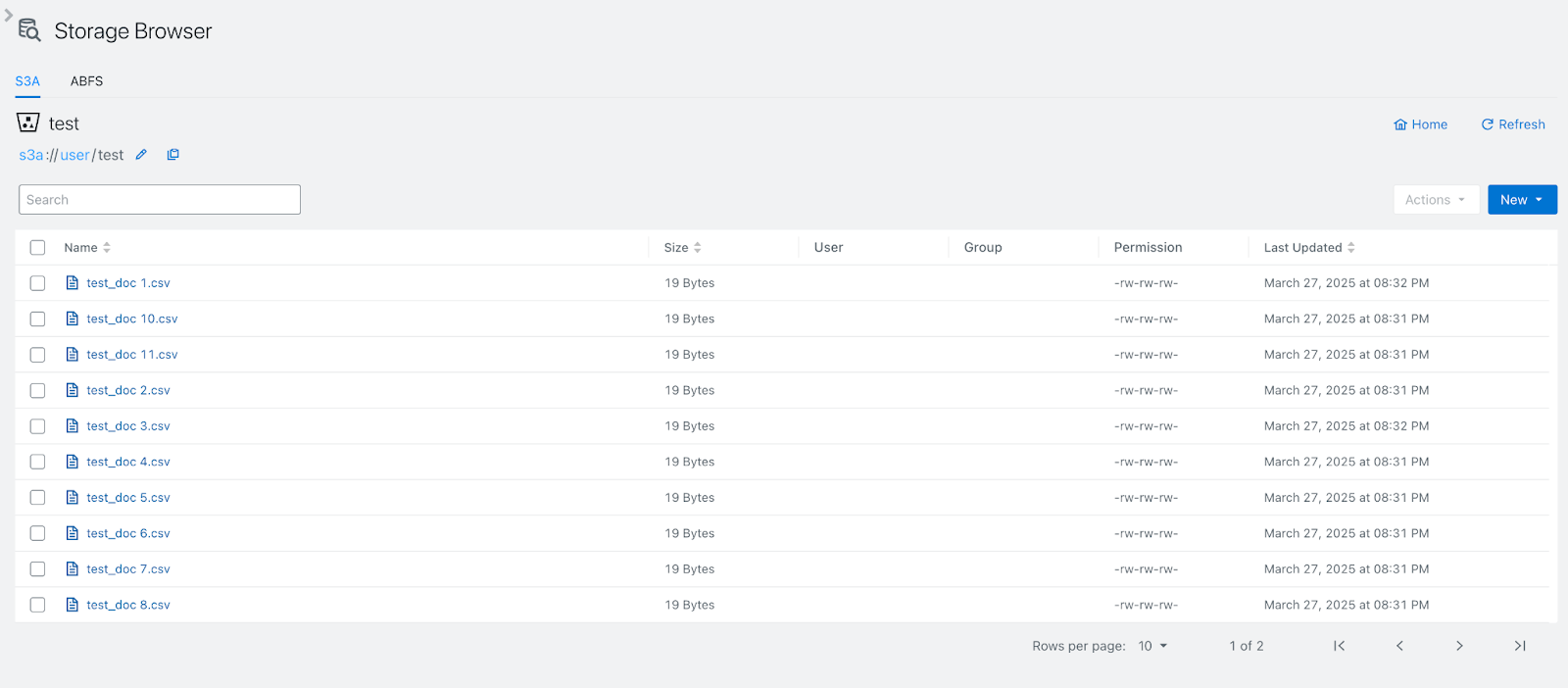The image size is (1568, 688).
Task: Check the box for test_doc 1.csv
Action: [37, 283]
